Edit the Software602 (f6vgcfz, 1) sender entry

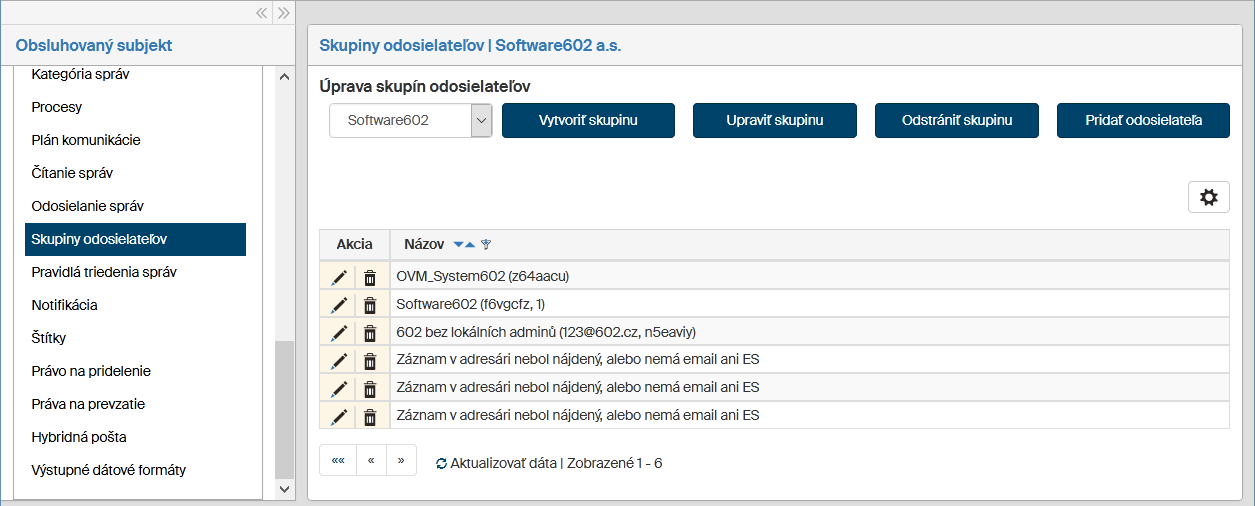[339, 305]
